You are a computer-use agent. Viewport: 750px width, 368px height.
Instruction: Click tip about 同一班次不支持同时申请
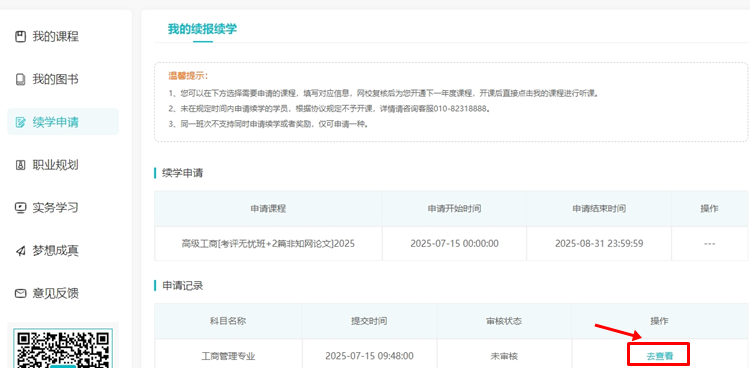(x=268, y=124)
